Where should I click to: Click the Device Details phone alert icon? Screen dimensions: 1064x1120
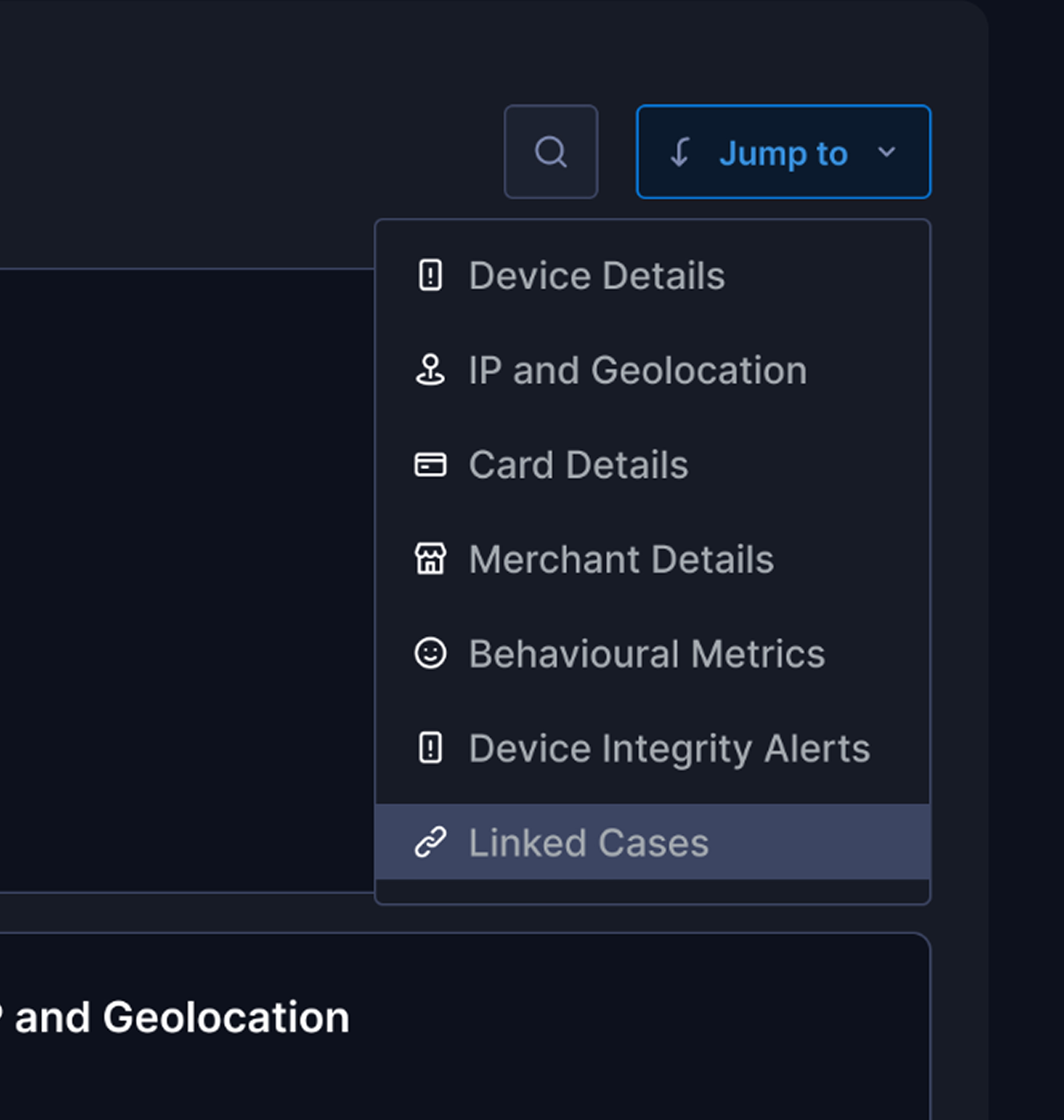430,276
